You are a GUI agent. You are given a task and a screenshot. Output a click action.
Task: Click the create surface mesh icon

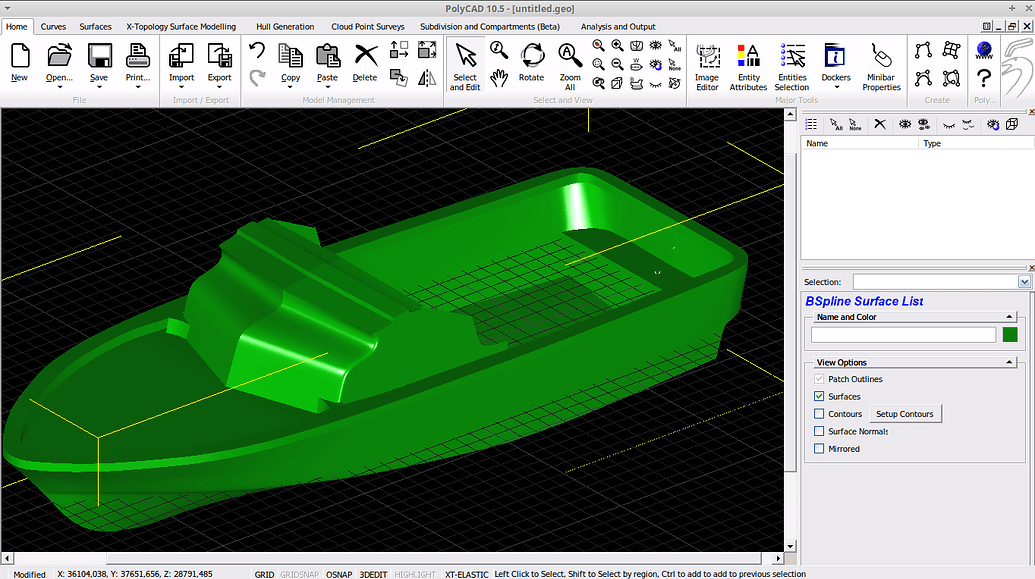(951, 50)
